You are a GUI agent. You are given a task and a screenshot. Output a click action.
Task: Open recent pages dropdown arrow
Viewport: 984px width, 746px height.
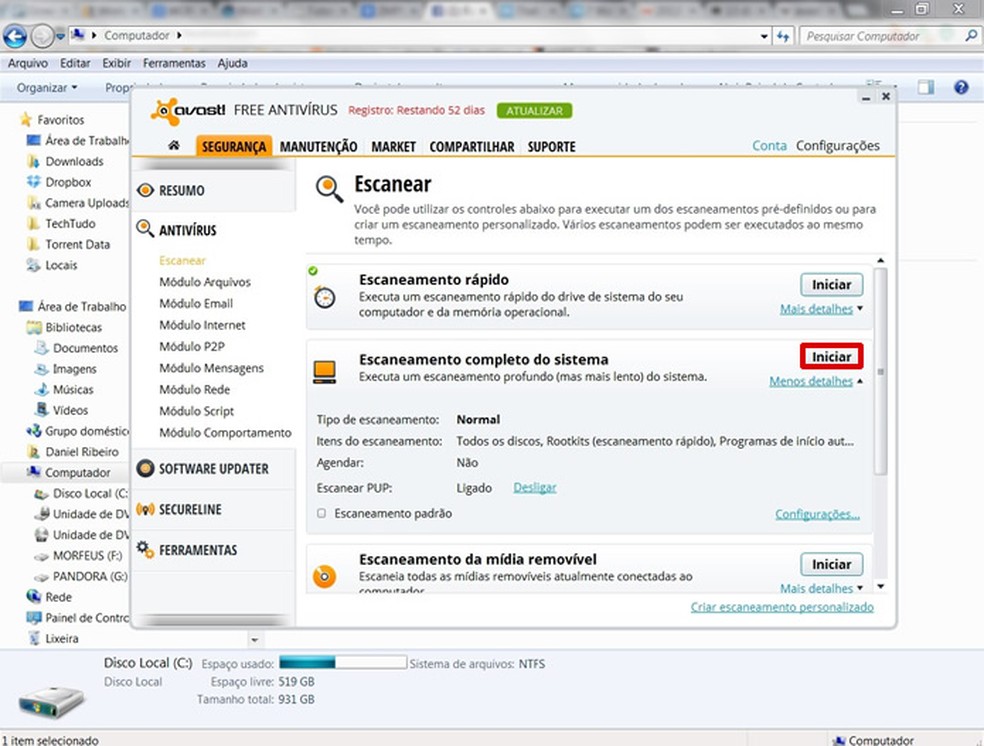point(60,36)
